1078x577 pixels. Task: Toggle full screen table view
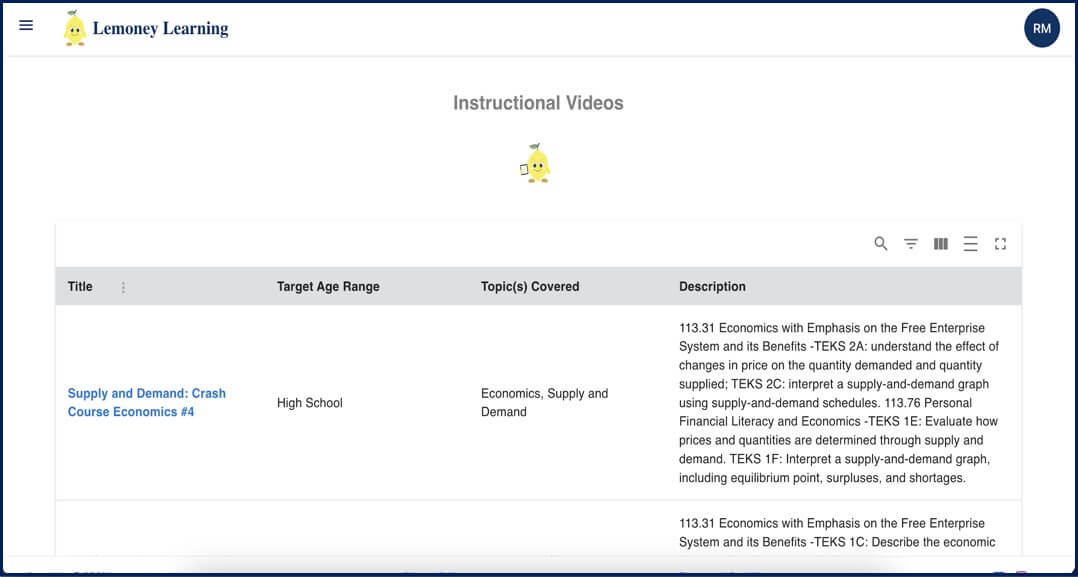(x=1000, y=244)
